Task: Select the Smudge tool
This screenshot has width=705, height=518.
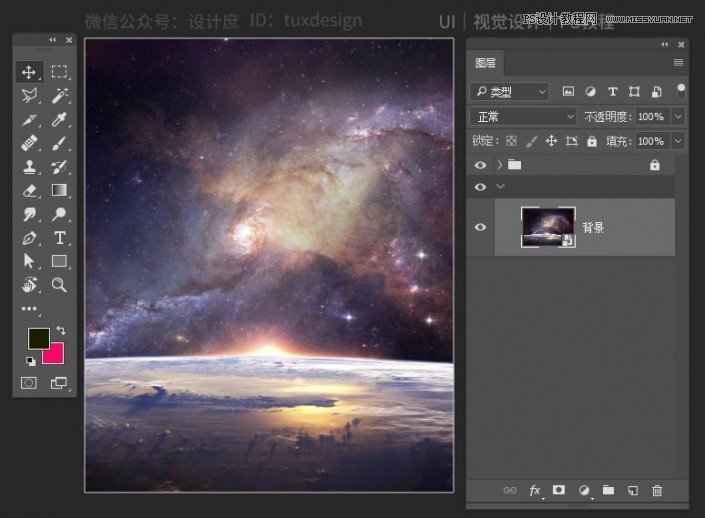Action: coord(29,214)
